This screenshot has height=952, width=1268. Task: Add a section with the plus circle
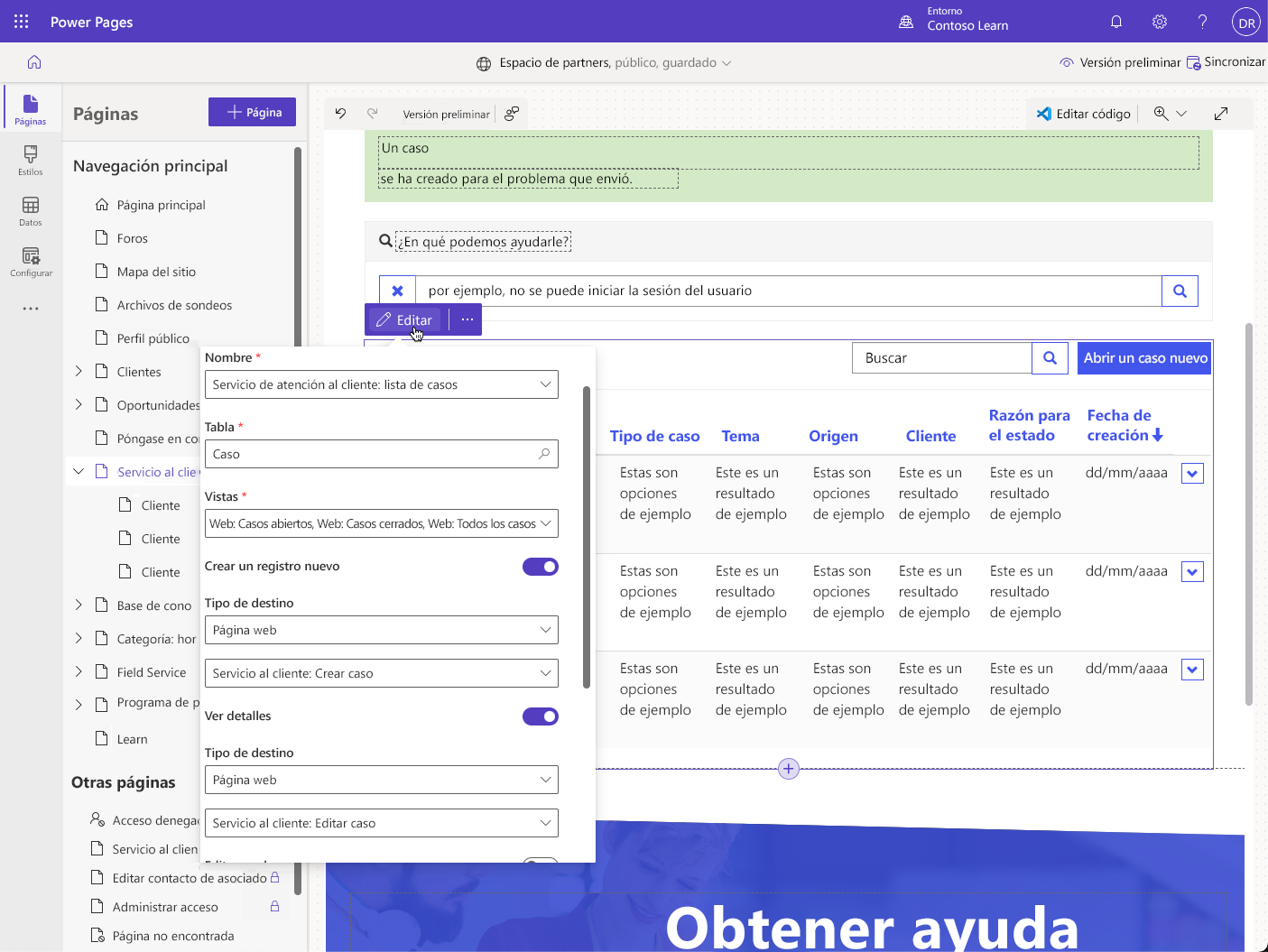tap(789, 769)
